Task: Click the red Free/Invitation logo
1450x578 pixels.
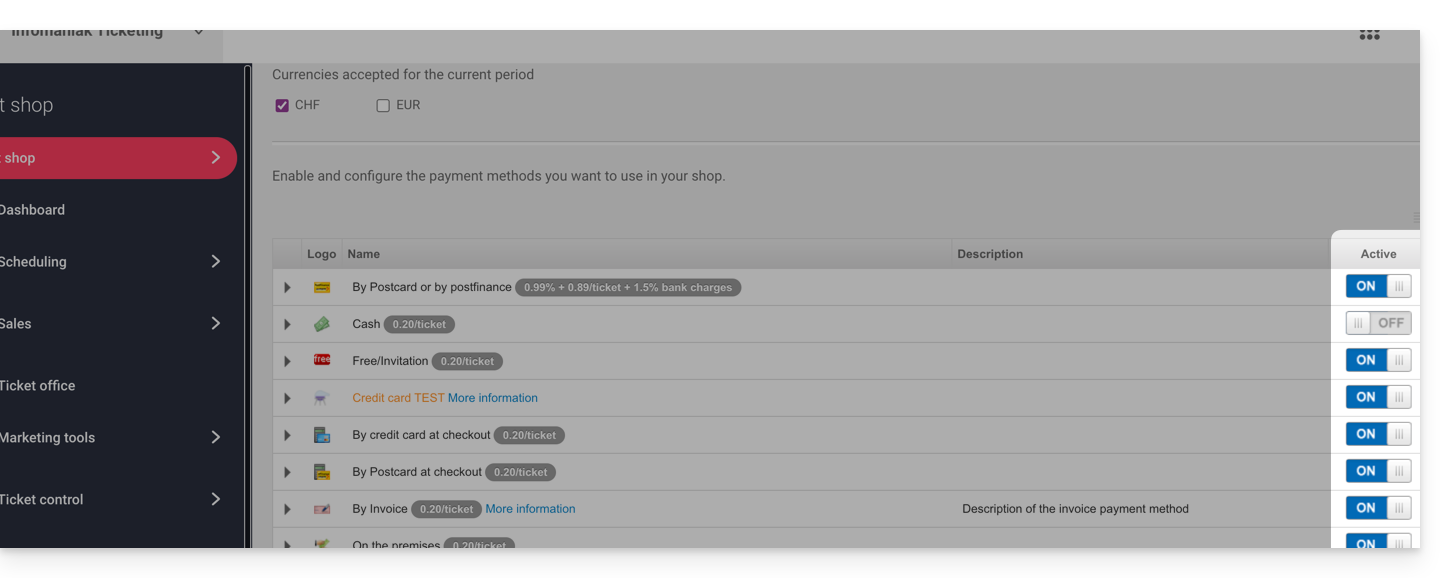Action: pyautogui.click(x=322, y=360)
